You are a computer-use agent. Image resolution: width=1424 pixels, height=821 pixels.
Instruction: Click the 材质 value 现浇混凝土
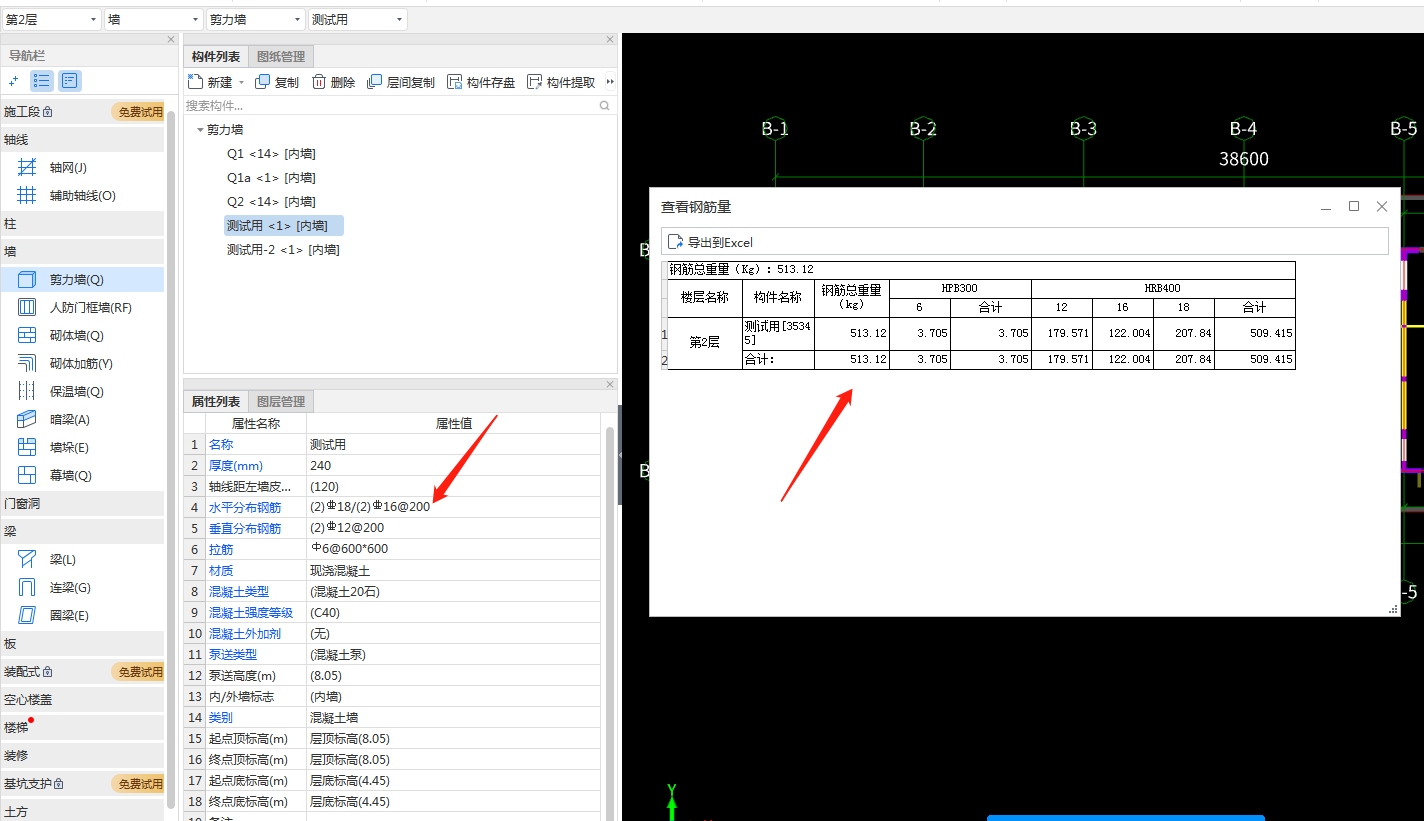[454, 570]
